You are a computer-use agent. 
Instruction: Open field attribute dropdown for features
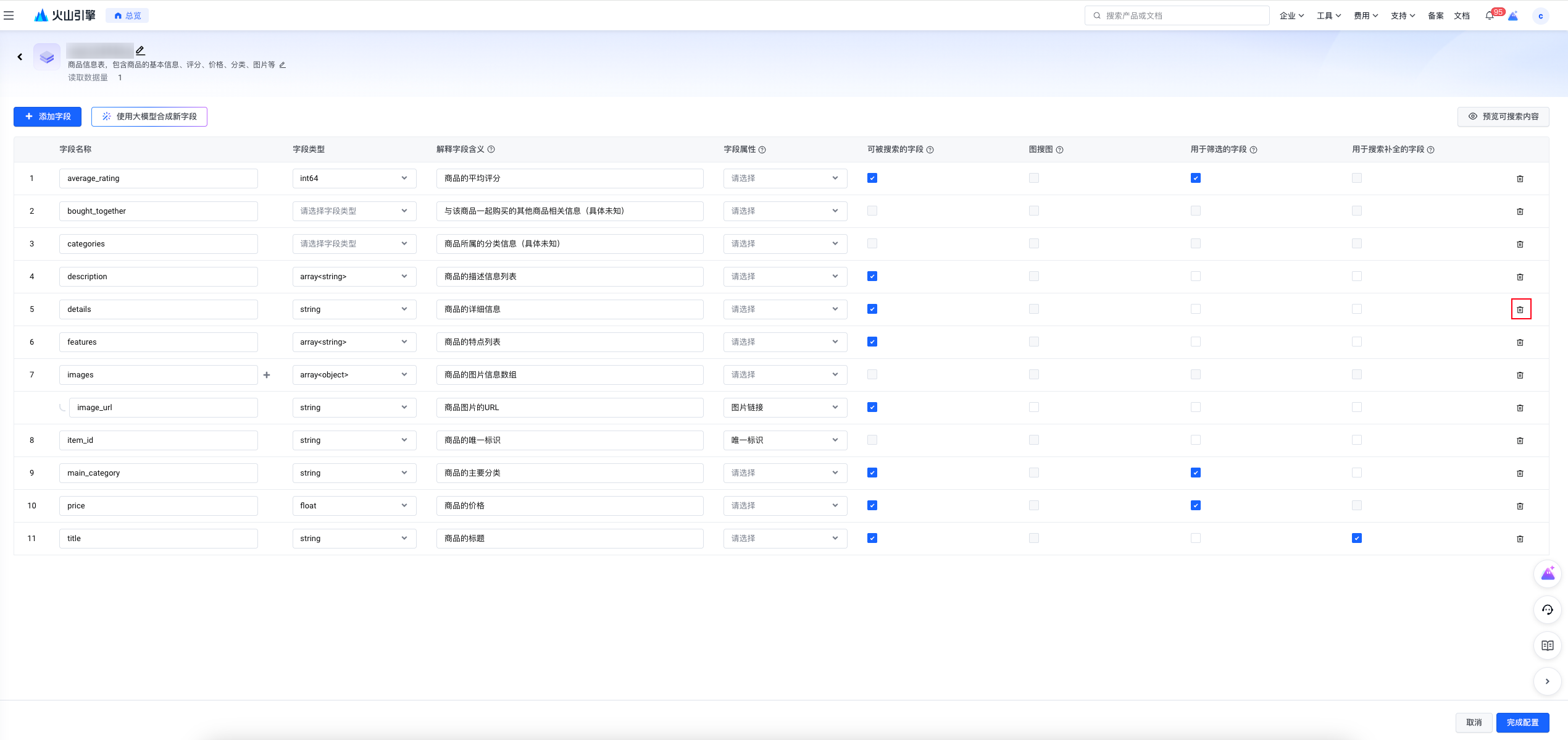pos(785,342)
